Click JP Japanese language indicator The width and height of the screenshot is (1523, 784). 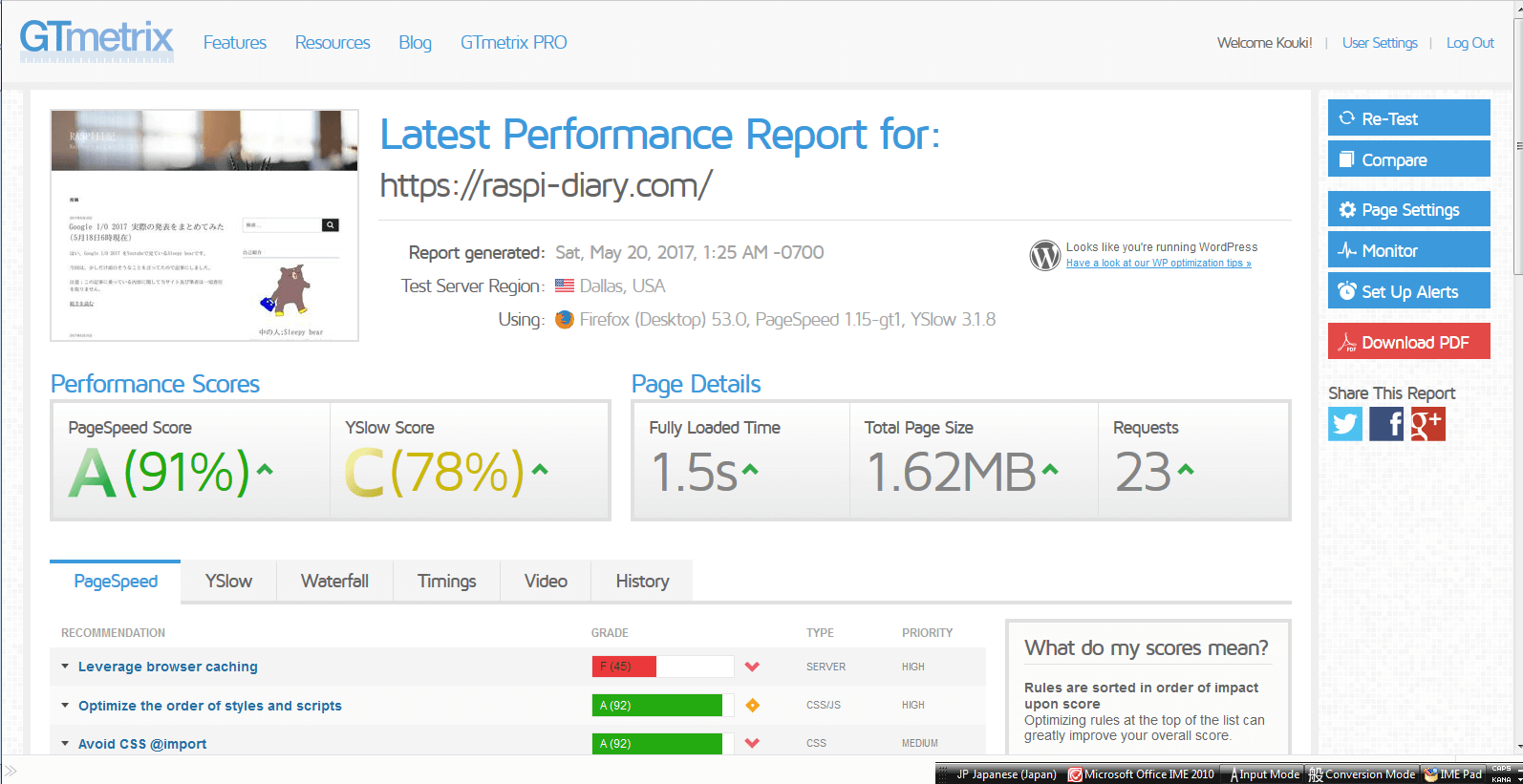point(1005,774)
